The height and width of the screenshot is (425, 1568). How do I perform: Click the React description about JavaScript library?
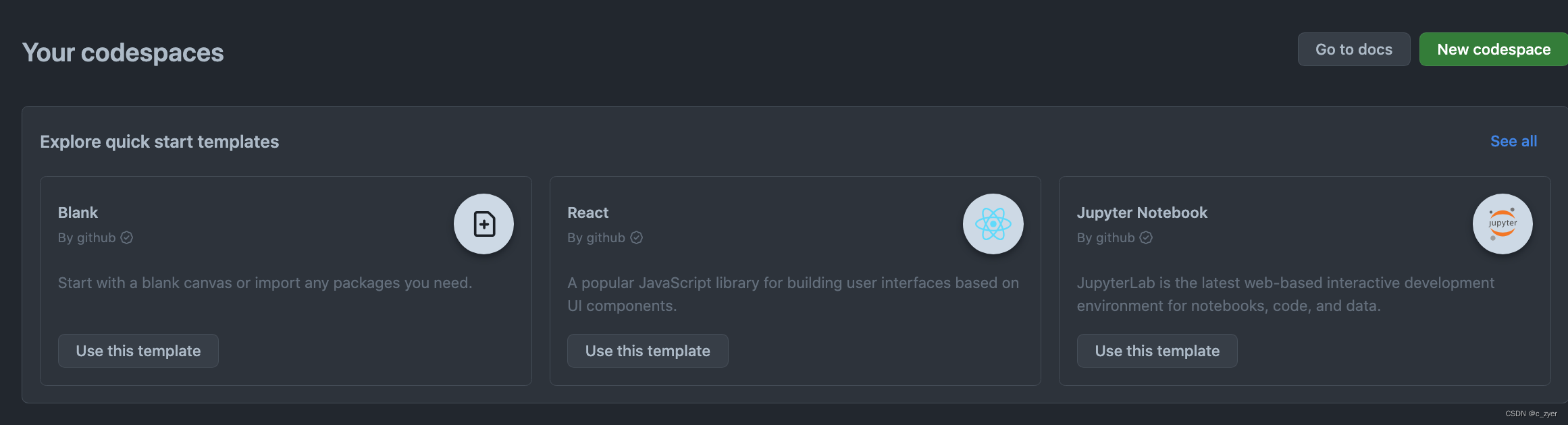[793, 294]
